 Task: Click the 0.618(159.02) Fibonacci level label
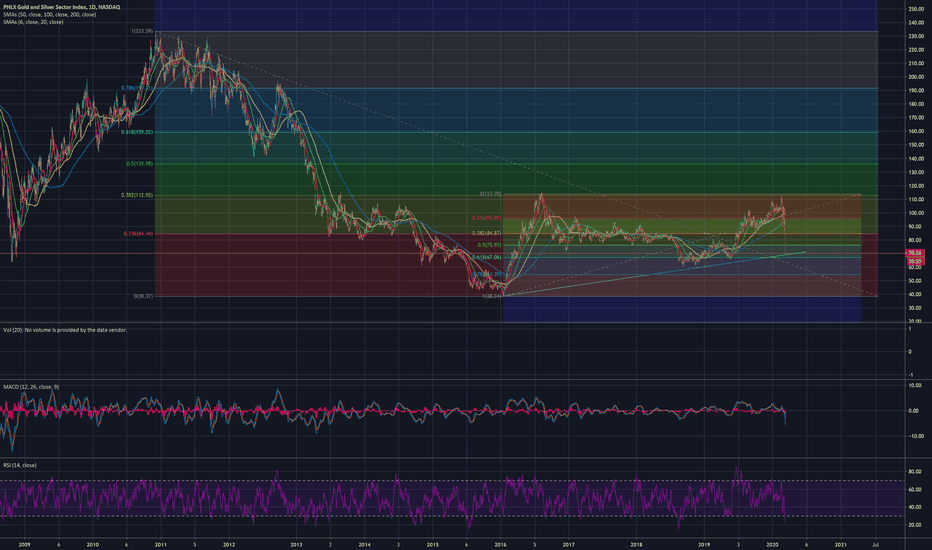pos(137,132)
